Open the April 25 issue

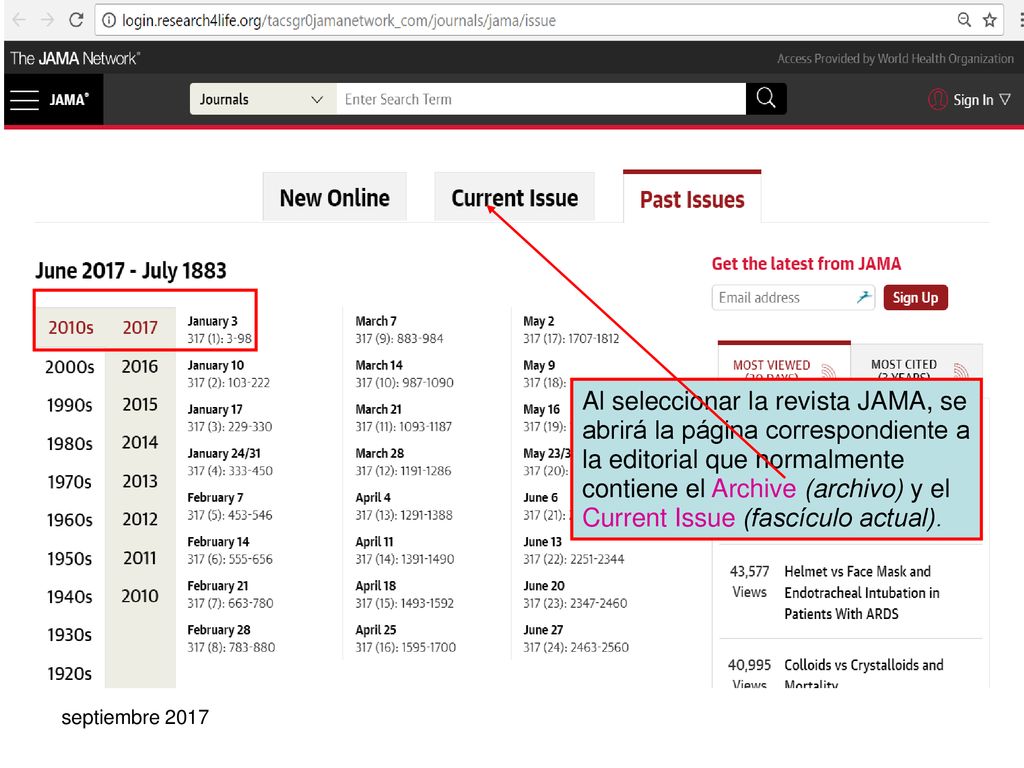pyautogui.click(x=406, y=639)
